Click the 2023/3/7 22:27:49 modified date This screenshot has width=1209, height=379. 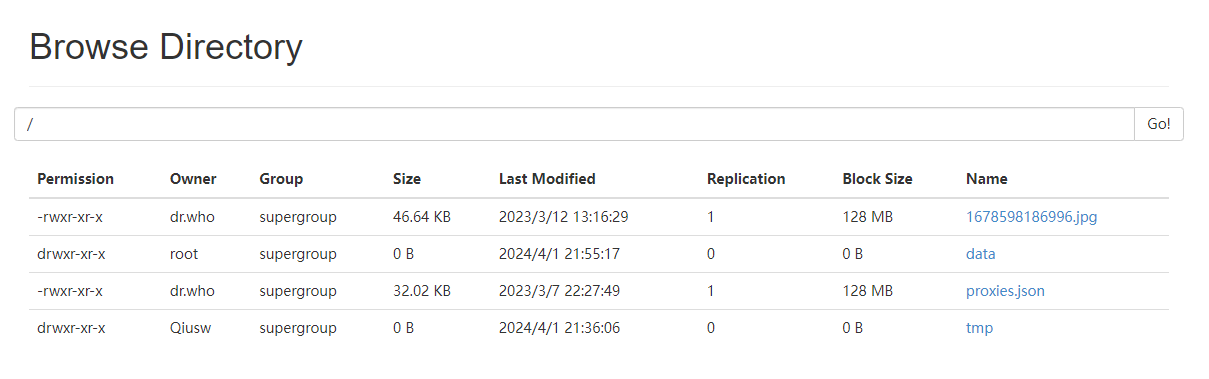(559, 291)
